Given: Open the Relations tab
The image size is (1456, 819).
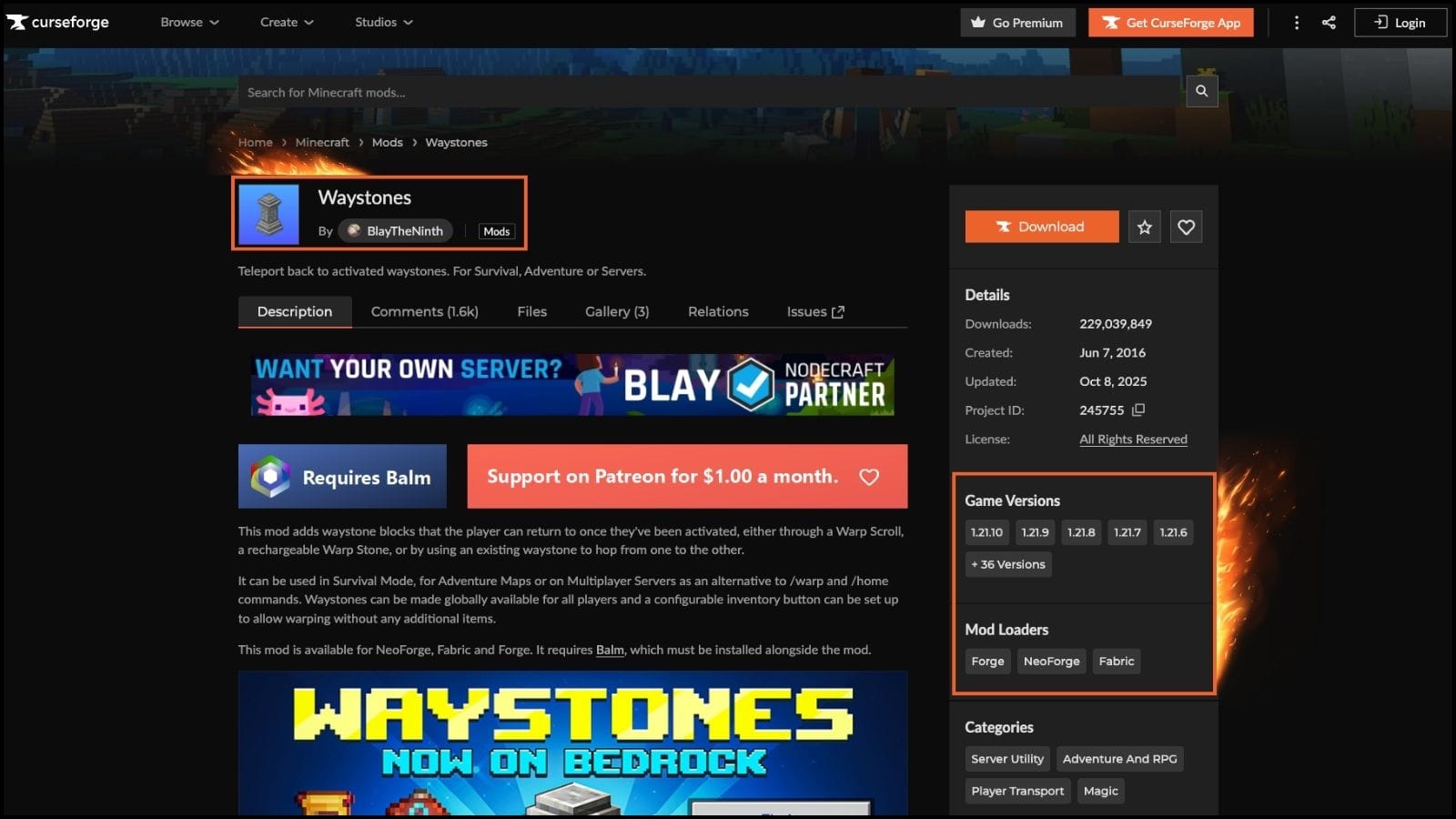Looking at the screenshot, I should click(x=718, y=312).
